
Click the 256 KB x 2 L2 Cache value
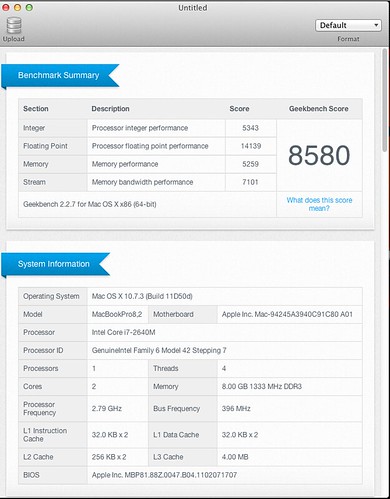pos(109,457)
